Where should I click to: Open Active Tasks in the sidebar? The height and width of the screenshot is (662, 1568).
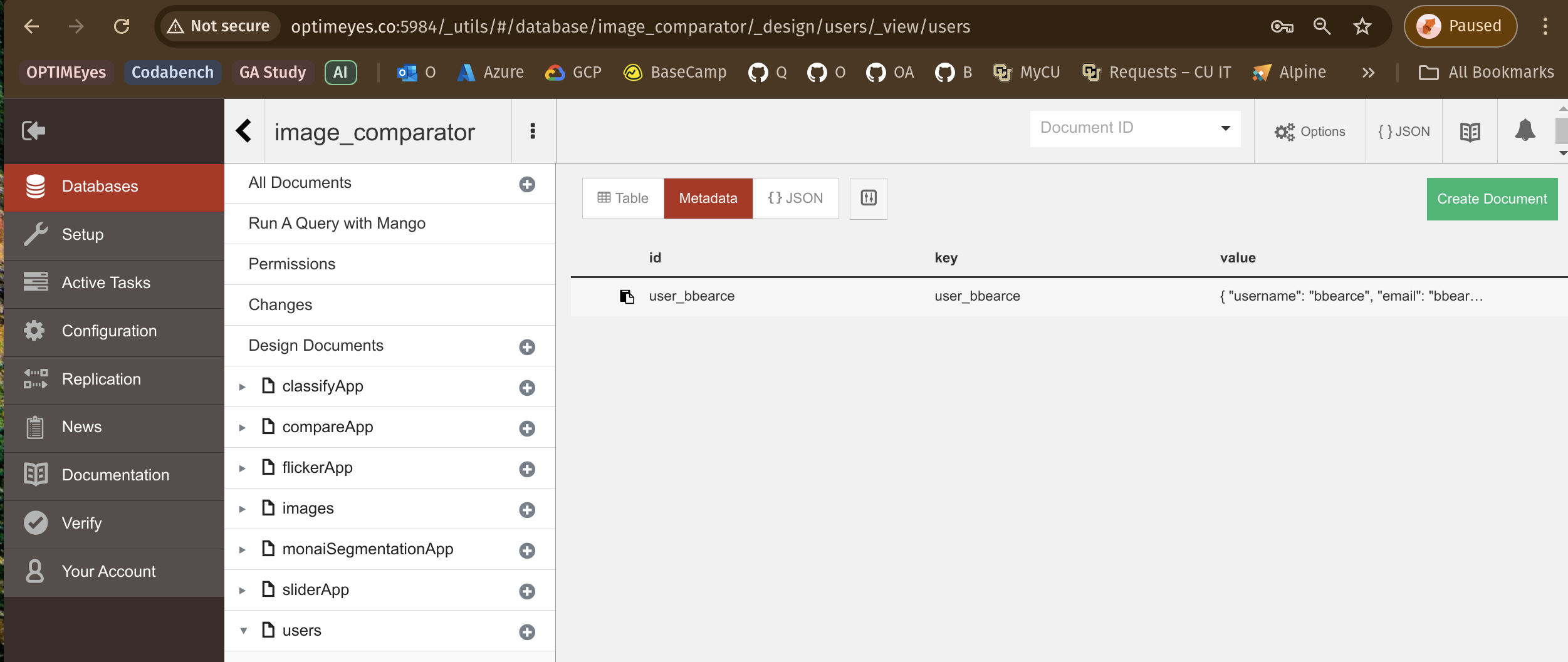(114, 284)
